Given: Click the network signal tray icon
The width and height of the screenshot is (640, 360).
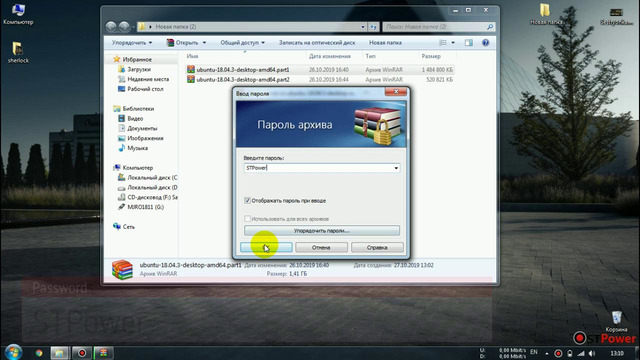Looking at the screenshot, I should click(x=581, y=353).
